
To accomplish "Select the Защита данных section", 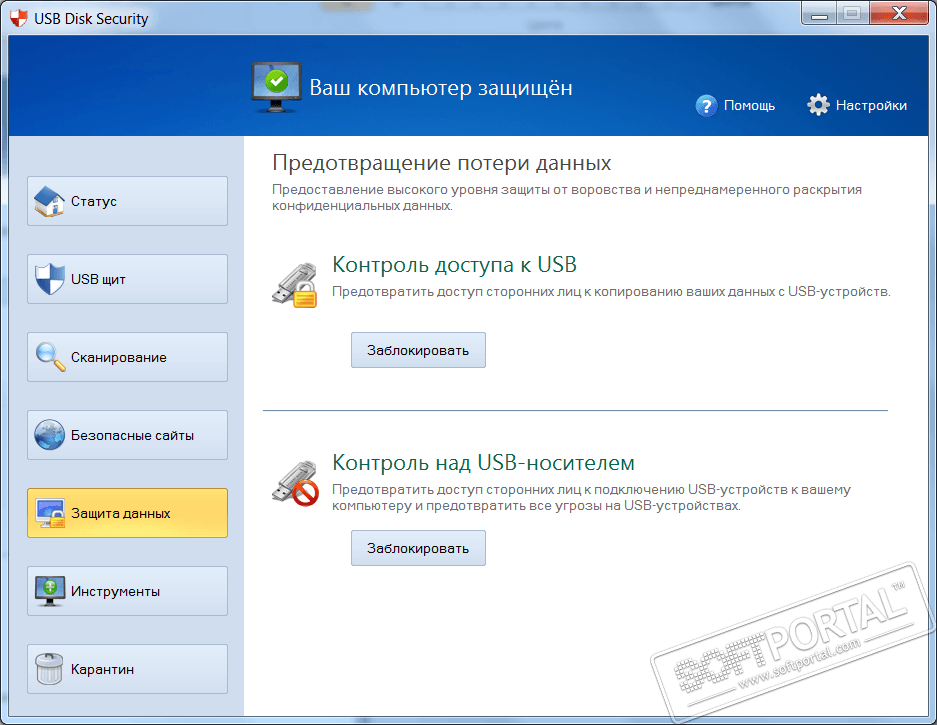I will click(127, 513).
